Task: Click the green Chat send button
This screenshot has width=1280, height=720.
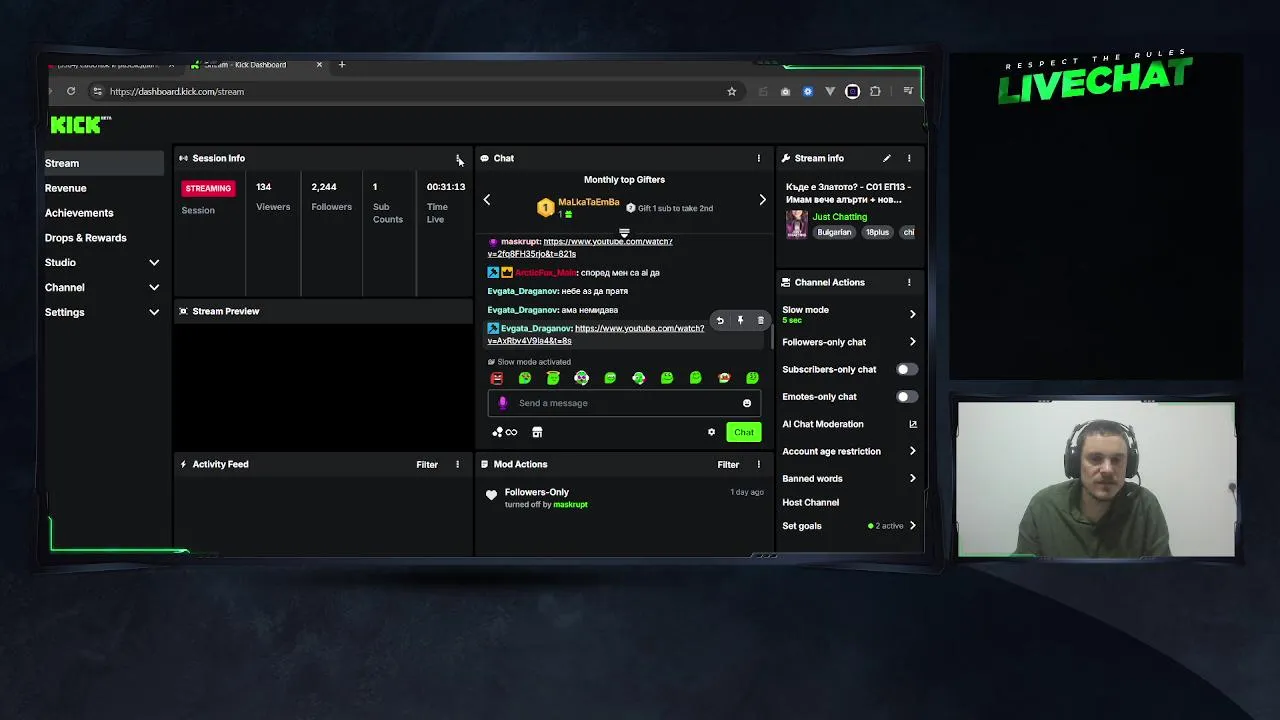Action: click(744, 432)
